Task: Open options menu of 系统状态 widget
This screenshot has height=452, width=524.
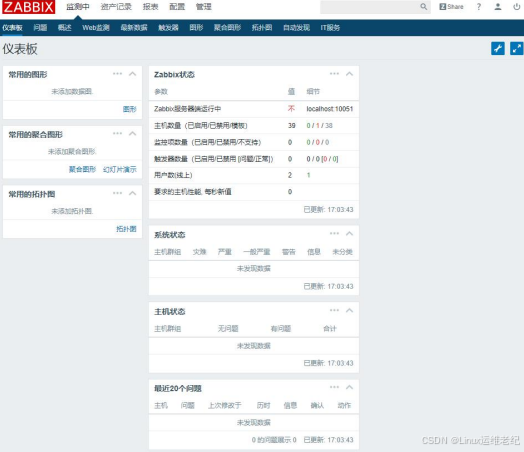Action: [334, 234]
